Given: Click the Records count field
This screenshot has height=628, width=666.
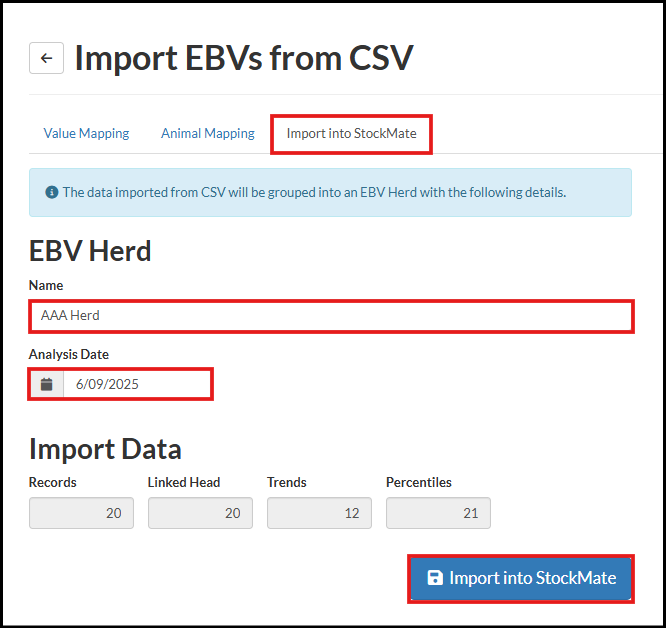Looking at the screenshot, I should 81,513.
